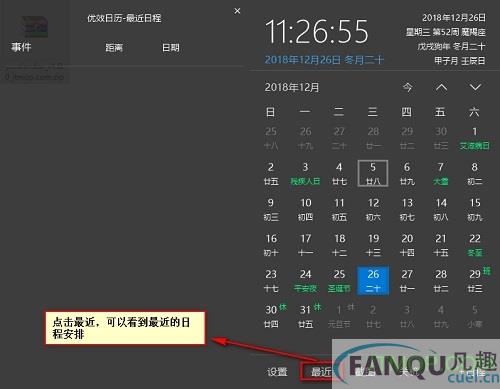
Task: Select greyed January 1 元旦节
Action: click(339, 316)
